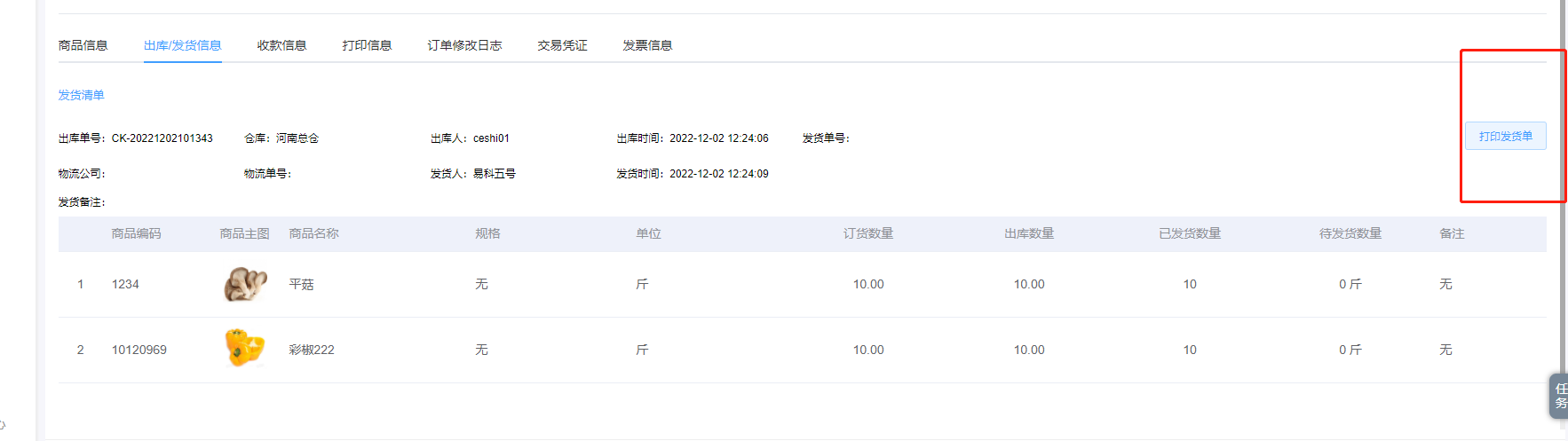Image resolution: width=1568 pixels, height=441 pixels.
Task: Go to the 交易凭证 tab
Action: [562, 45]
